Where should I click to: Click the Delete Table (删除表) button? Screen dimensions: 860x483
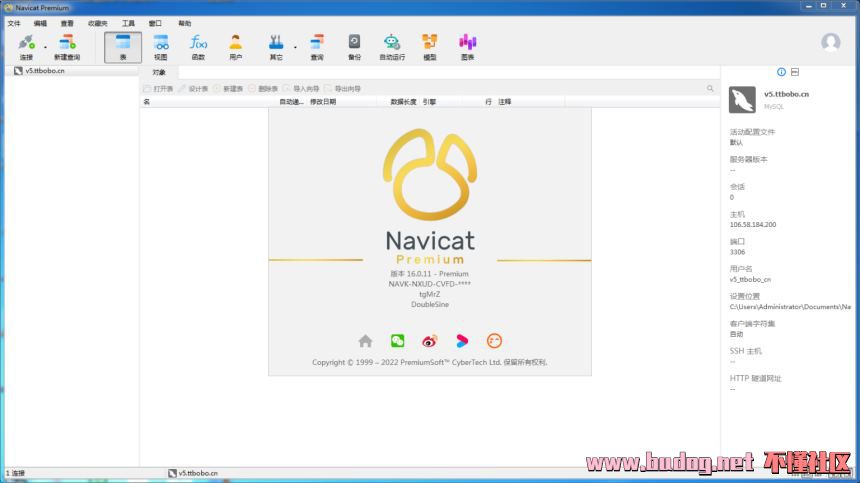[x=263, y=88]
